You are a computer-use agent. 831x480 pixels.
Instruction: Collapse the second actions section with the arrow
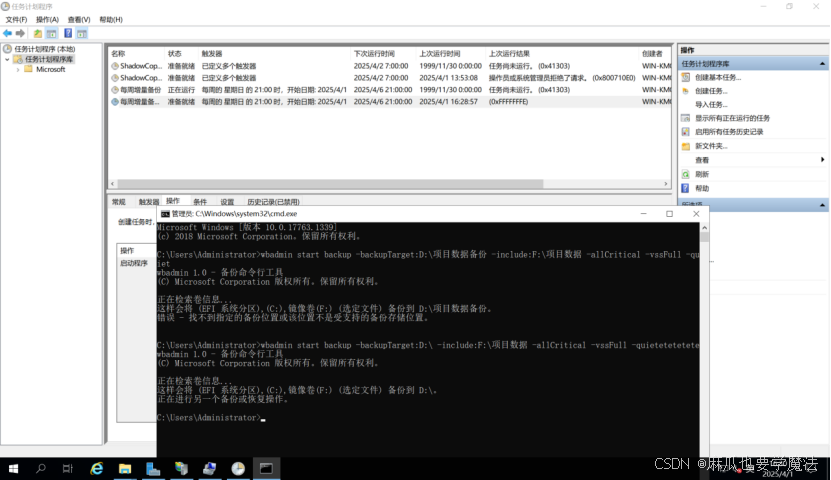pos(822,205)
